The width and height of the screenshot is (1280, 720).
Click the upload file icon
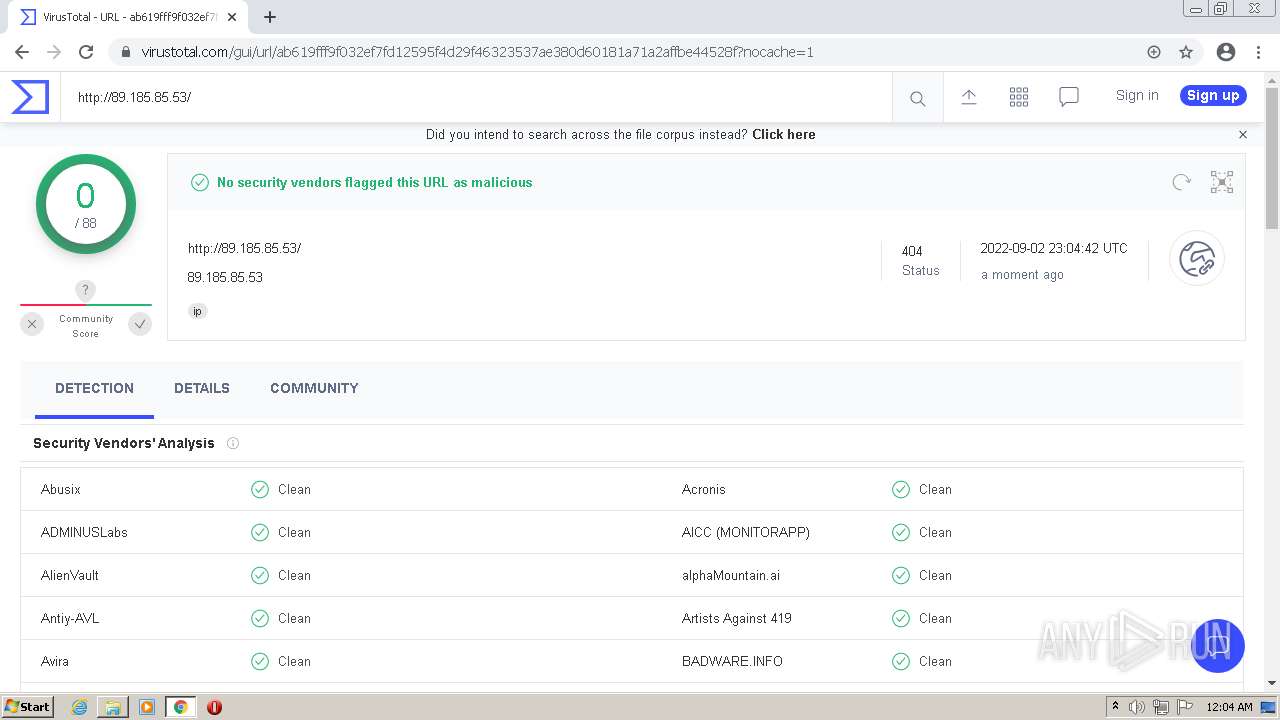[968, 96]
